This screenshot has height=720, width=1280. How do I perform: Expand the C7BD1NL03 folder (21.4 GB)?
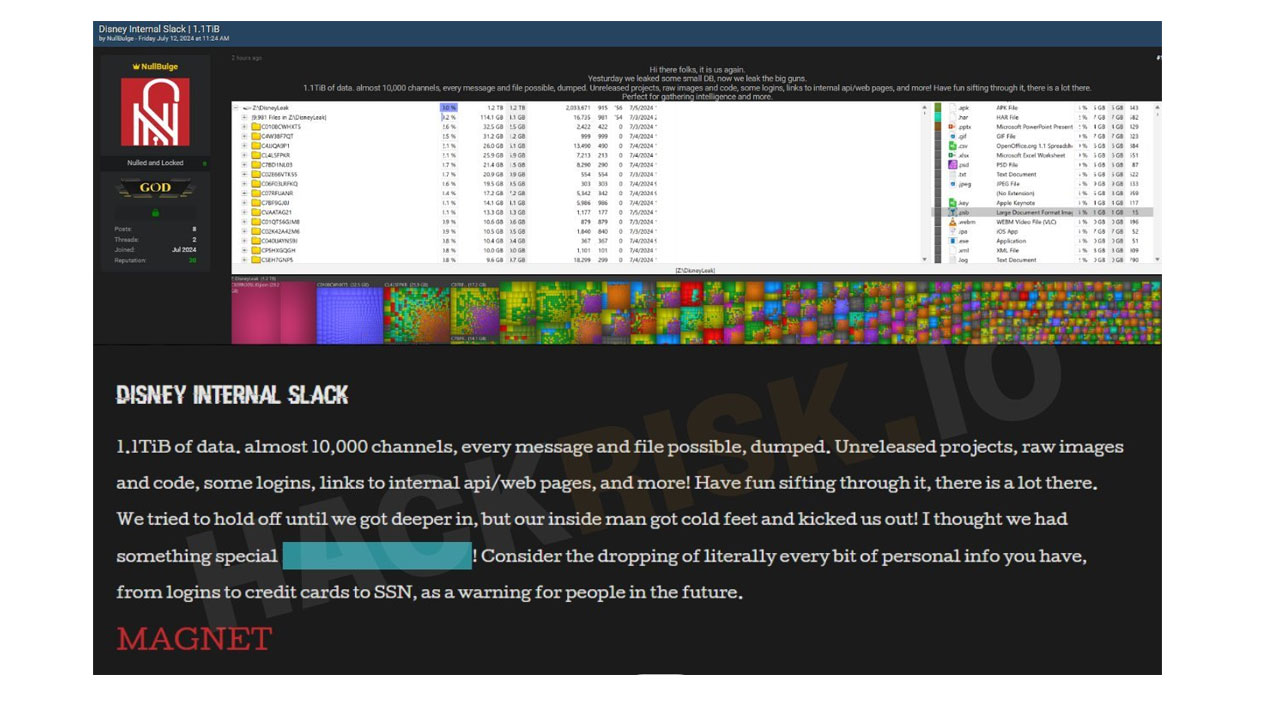click(244, 165)
